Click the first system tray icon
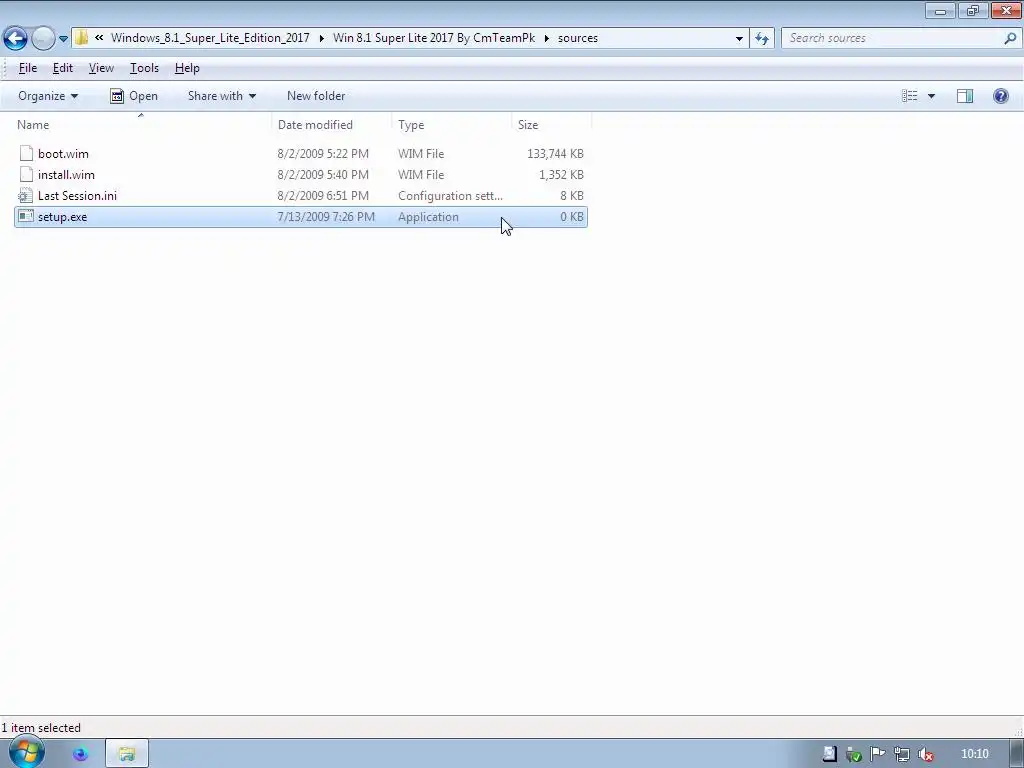Image resolution: width=1024 pixels, height=768 pixels. click(829, 754)
